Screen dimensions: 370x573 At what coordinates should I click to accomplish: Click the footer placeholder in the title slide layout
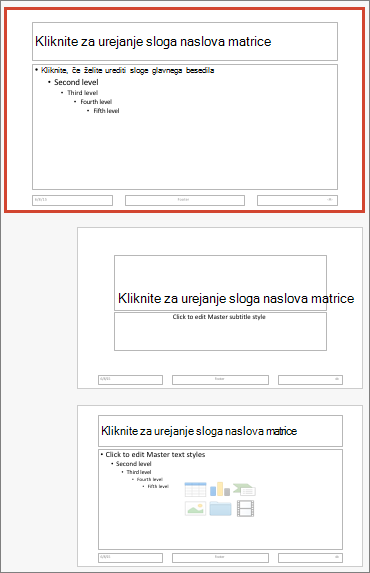(x=220, y=380)
